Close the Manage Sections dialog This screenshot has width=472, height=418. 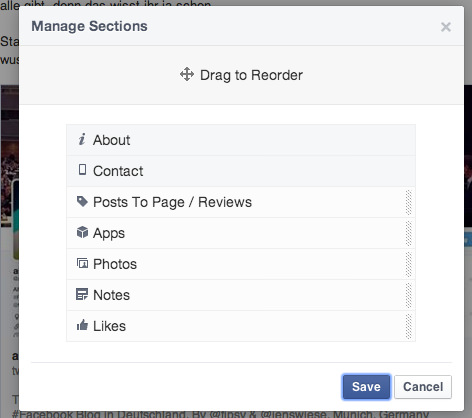(446, 27)
